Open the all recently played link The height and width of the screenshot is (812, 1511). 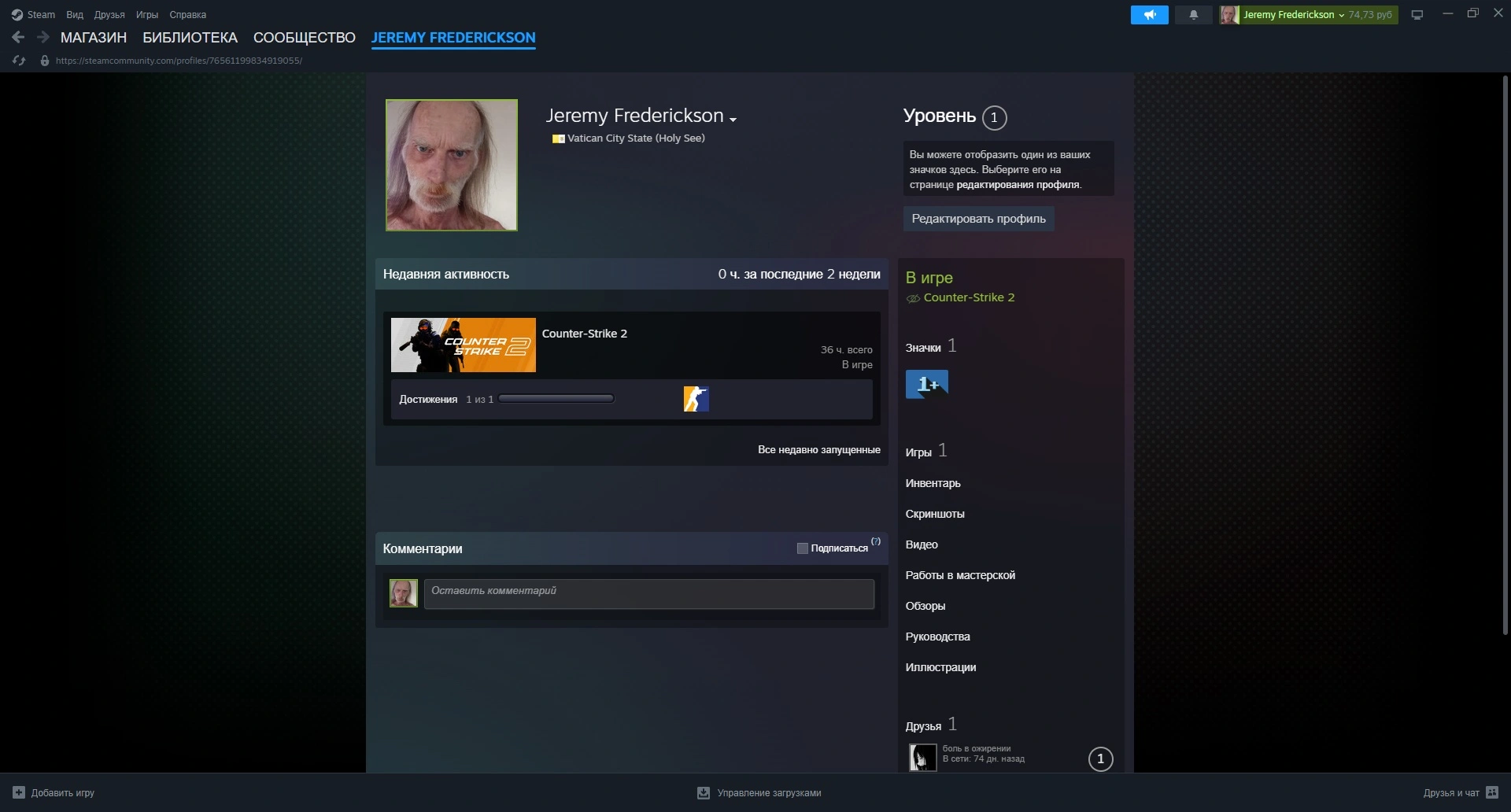(818, 450)
